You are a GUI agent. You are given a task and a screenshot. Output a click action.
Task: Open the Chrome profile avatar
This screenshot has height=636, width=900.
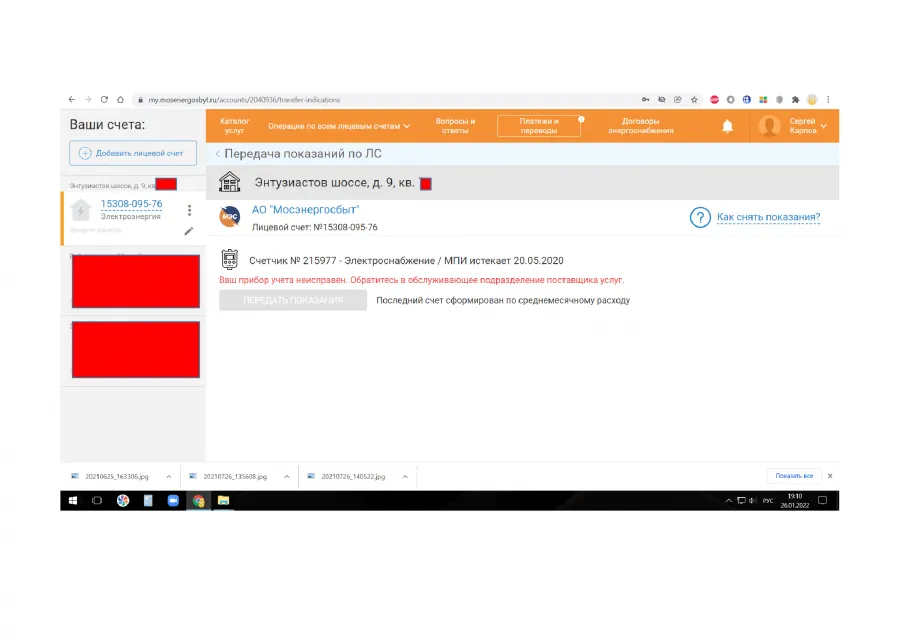812,99
